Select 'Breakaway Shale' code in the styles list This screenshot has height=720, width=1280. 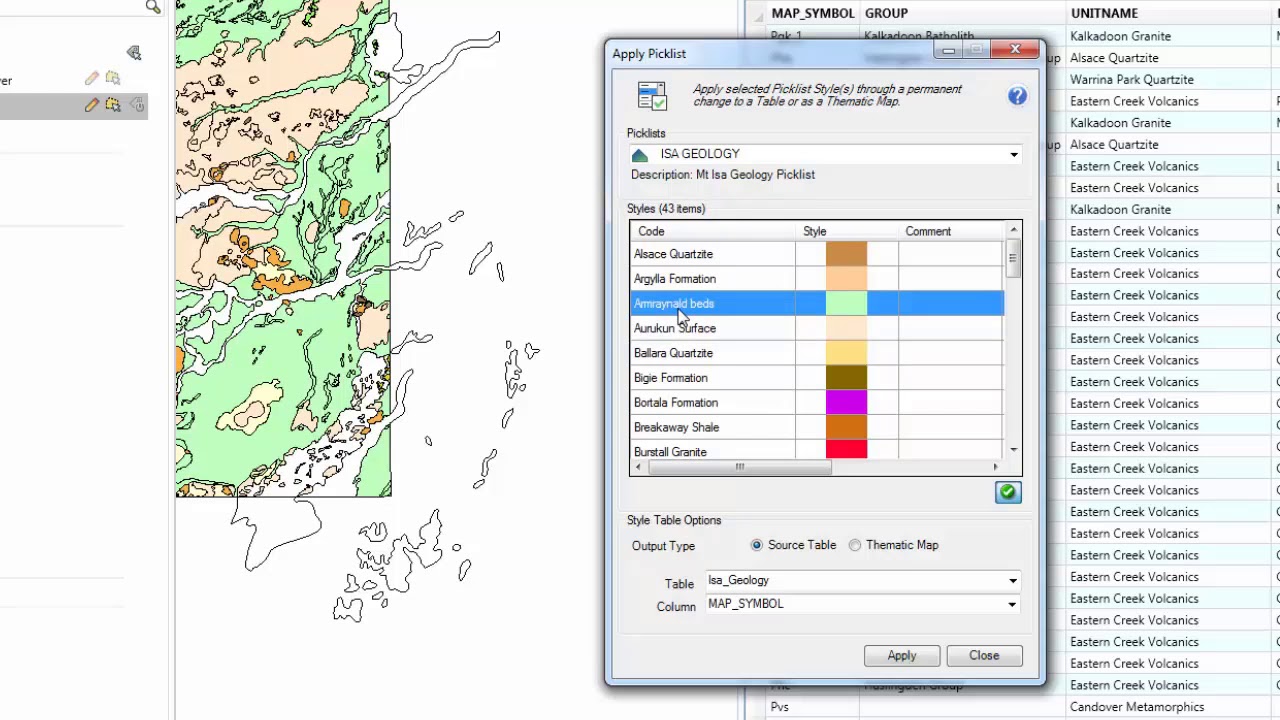point(676,427)
